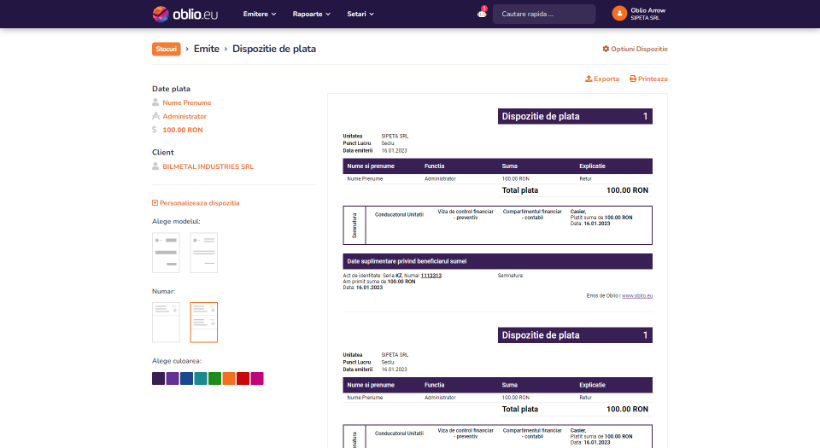Click the Stocuri breadcrumb button
The image size is (820, 448).
[x=166, y=49]
